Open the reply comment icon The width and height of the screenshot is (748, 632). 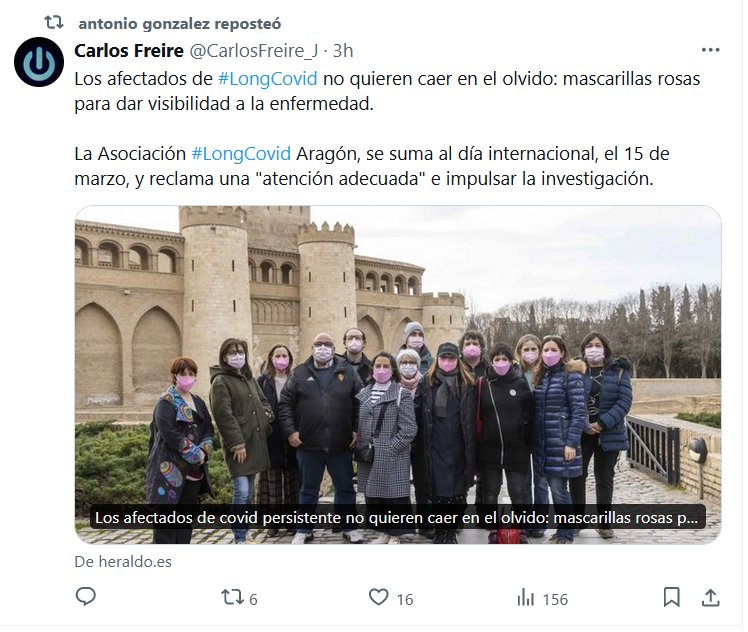pyautogui.click(x=86, y=597)
